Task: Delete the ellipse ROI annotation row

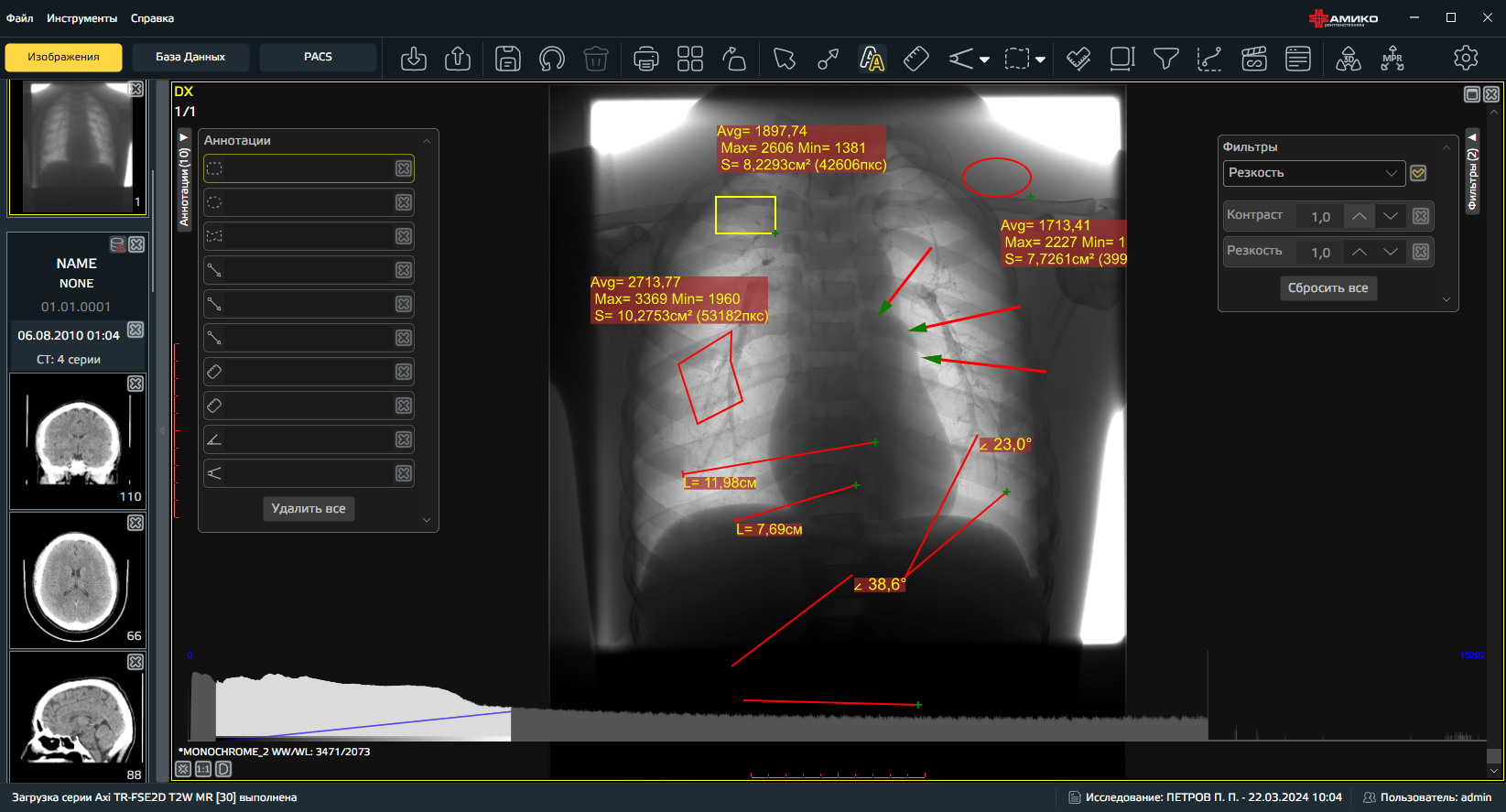Action: (404, 202)
